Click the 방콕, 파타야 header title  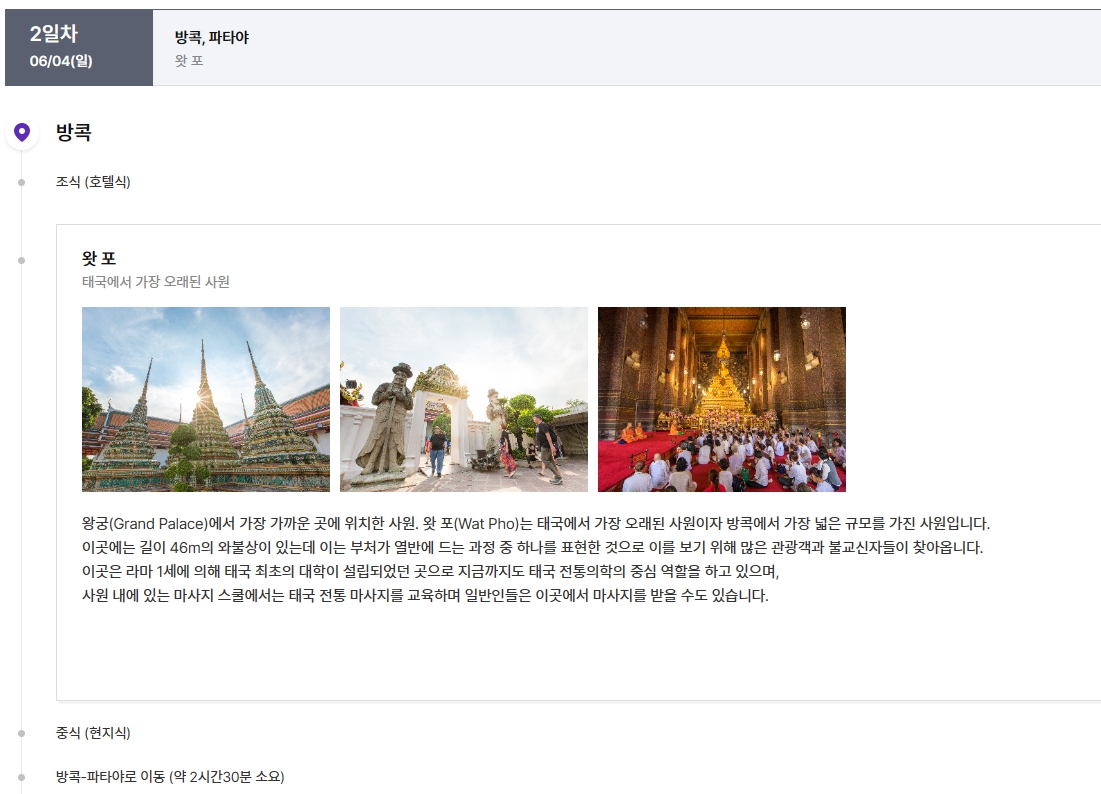(211, 37)
